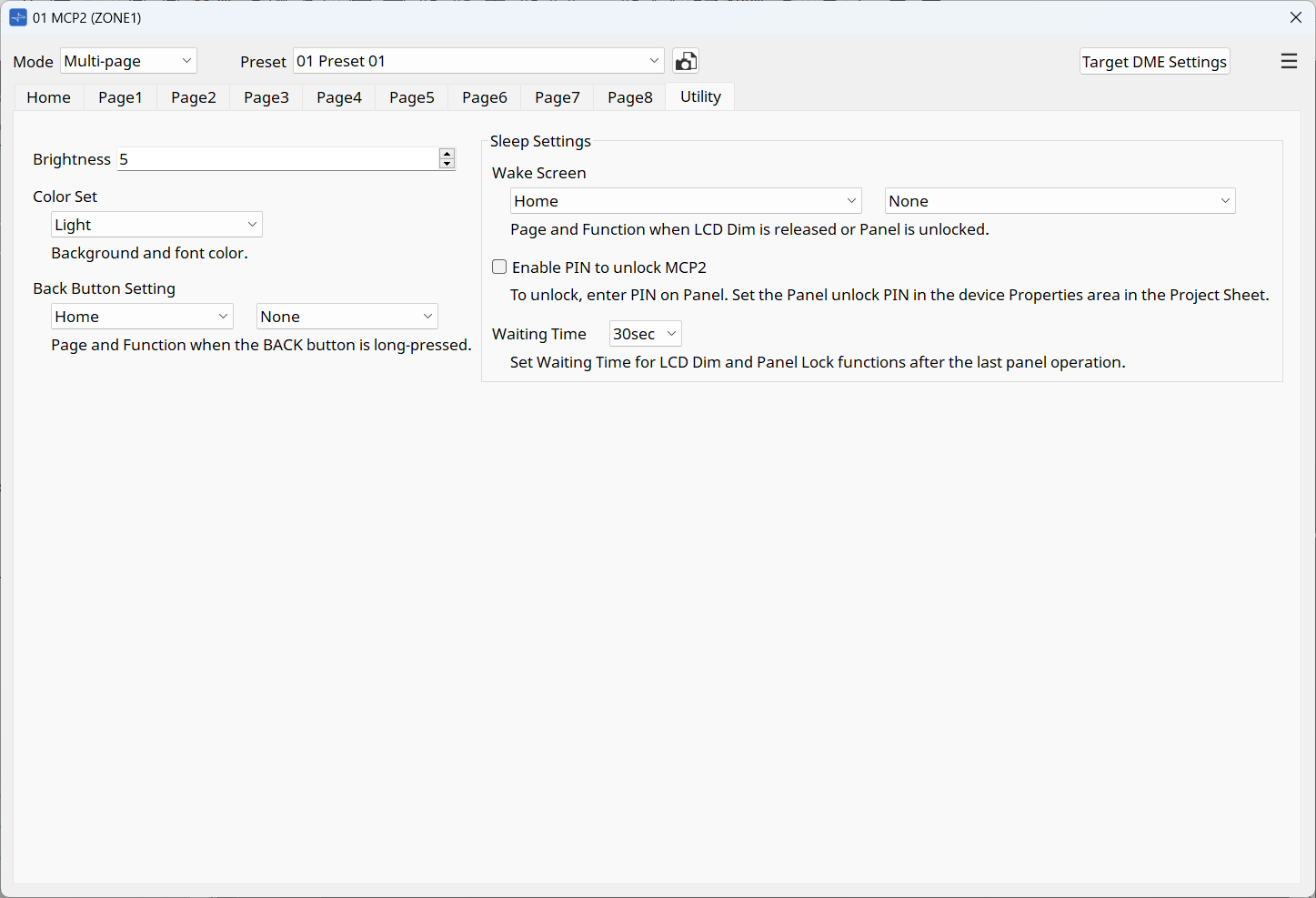Viewport: 1316px width, 898px height.
Task: Switch to the Page3 tab
Action: [266, 97]
